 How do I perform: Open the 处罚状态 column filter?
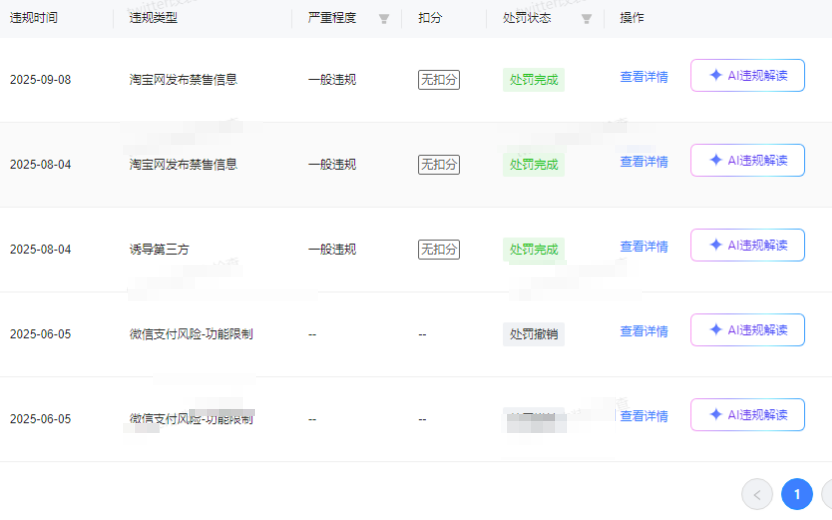click(x=586, y=19)
